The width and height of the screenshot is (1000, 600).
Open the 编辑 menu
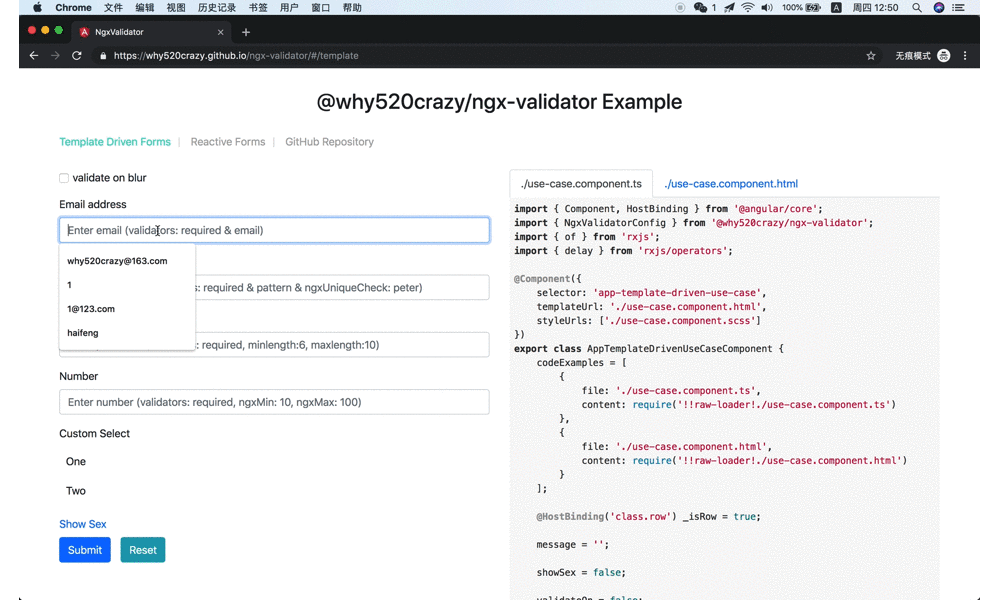(145, 8)
